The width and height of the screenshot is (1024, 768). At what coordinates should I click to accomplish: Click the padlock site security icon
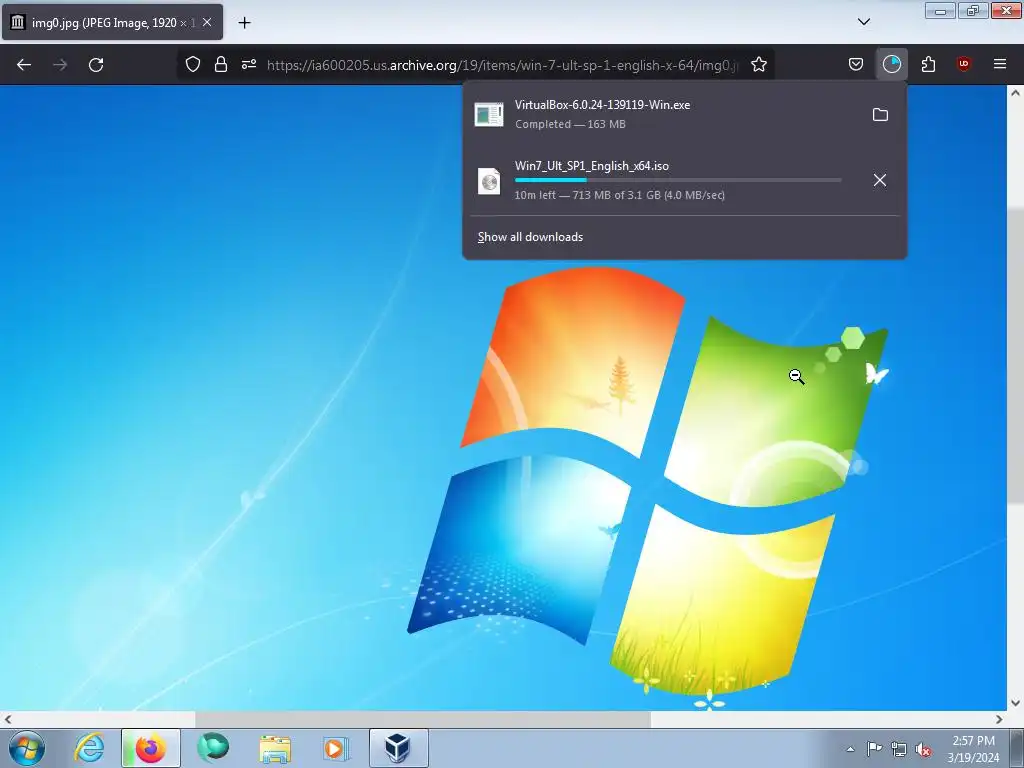(221, 64)
